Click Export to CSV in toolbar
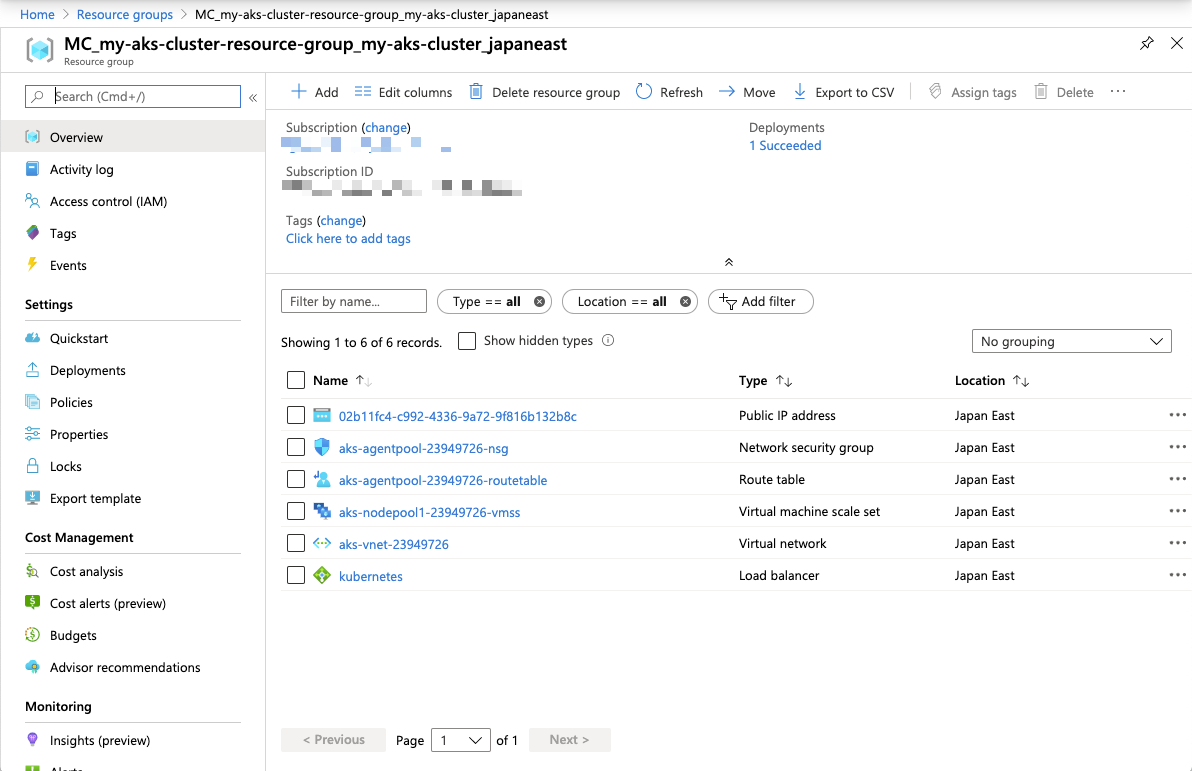This screenshot has width=1192, height=771. pyautogui.click(x=844, y=92)
